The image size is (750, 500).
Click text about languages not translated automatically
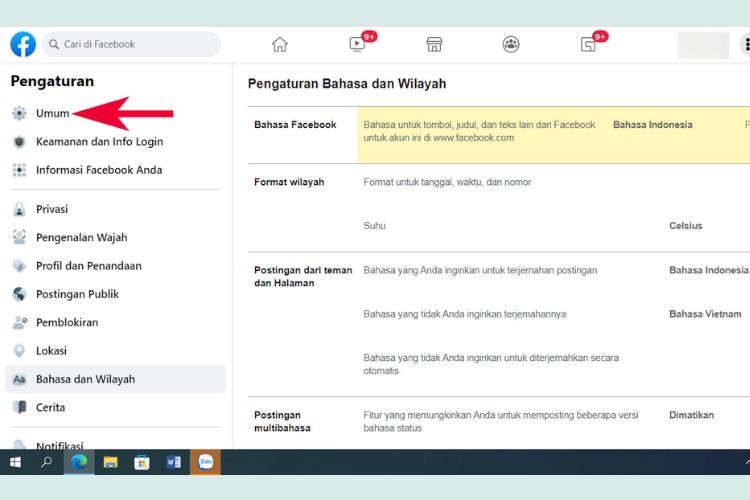[x=491, y=364]
